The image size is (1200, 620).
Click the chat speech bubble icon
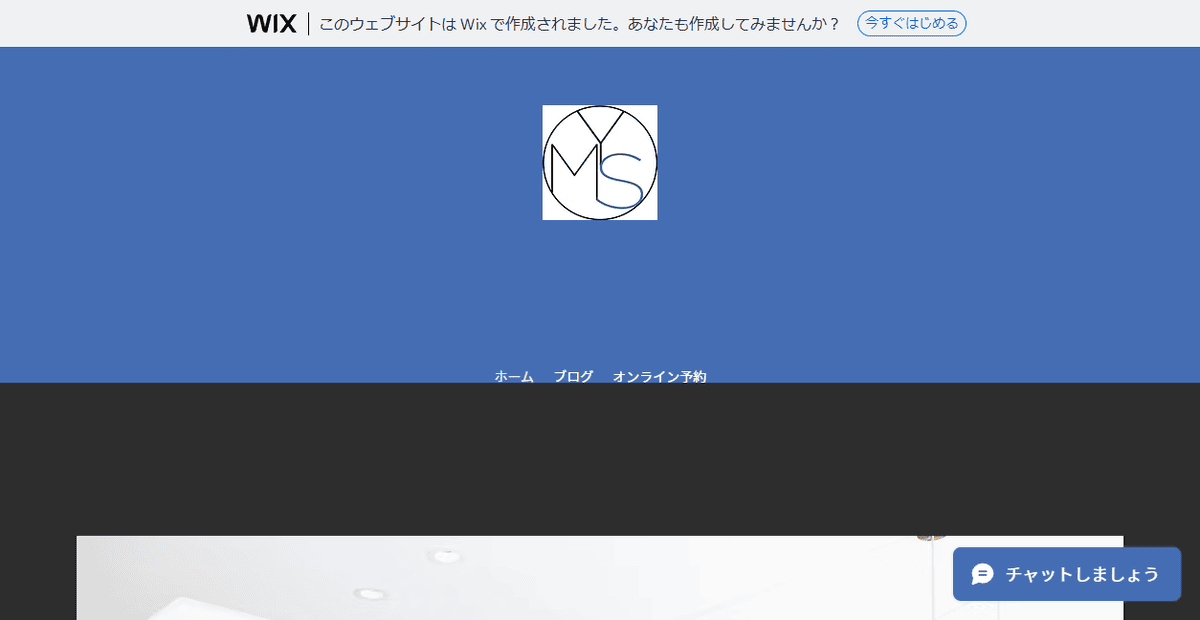pos(983,574)
